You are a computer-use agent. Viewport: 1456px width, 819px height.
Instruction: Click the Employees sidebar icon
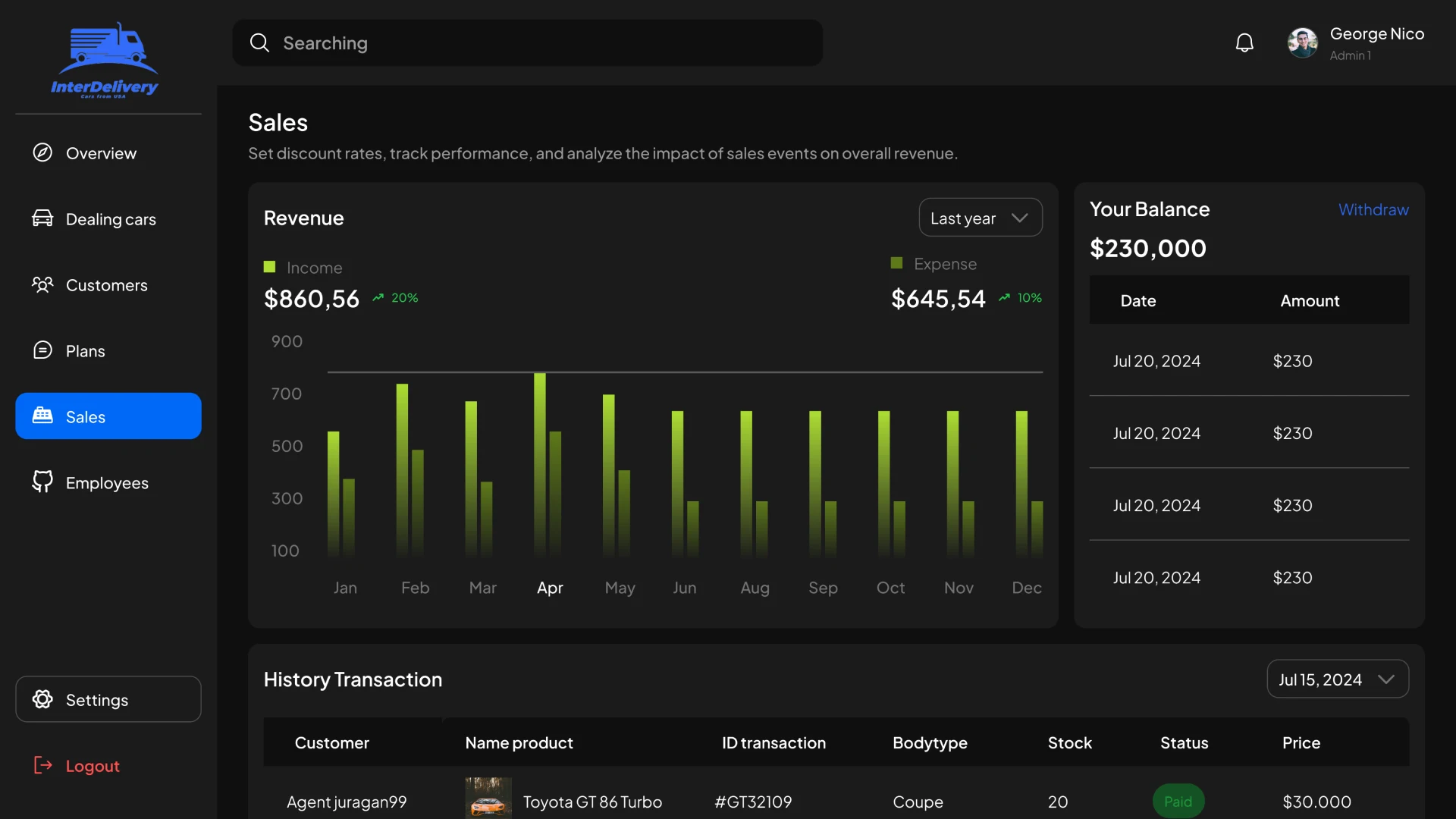[42, 482]
